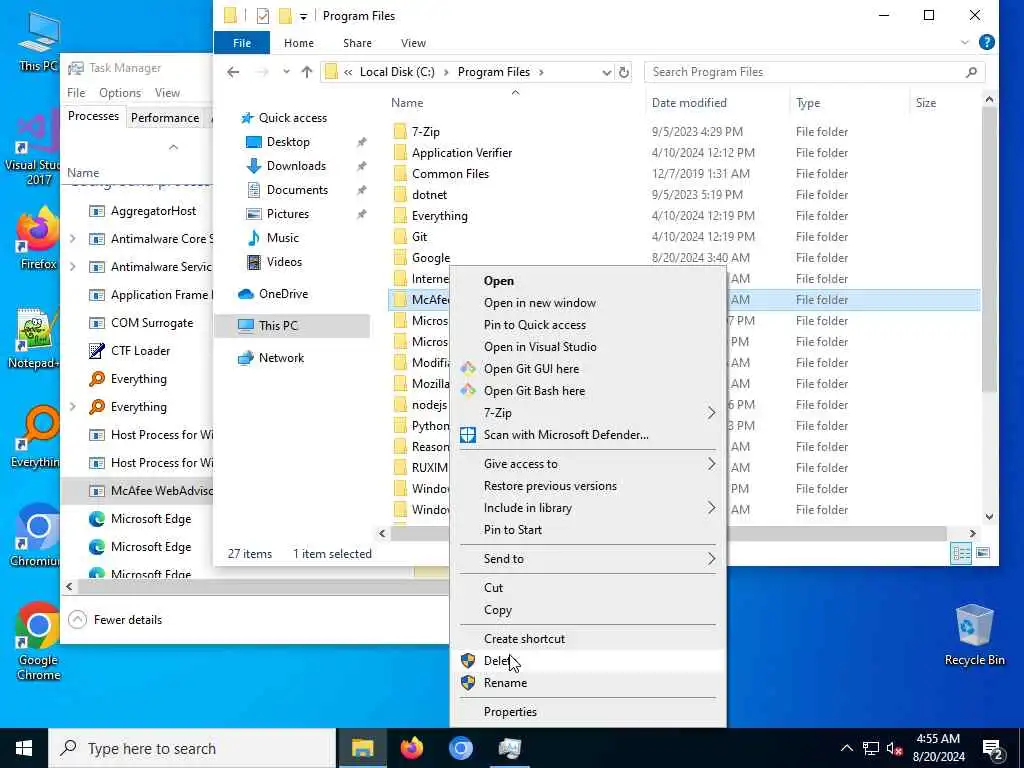Open Google Chrome desktop icon
1024x768 pixels.
coord(38,641)
